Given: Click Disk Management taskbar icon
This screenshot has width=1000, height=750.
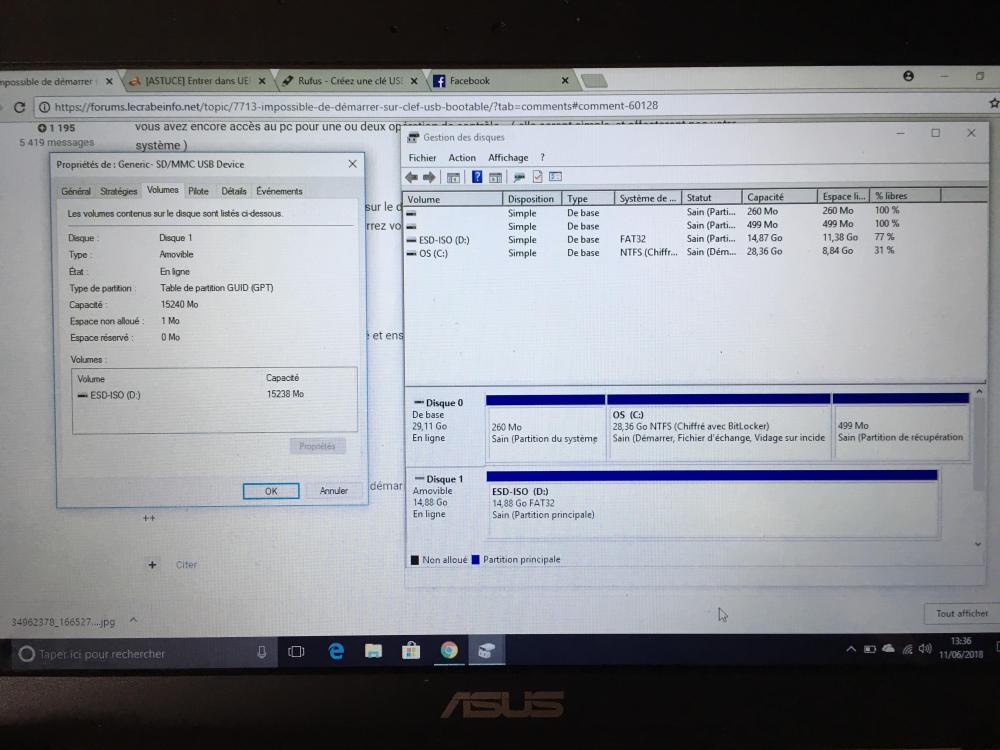Looking at the screenshot, I should (486, 651).
